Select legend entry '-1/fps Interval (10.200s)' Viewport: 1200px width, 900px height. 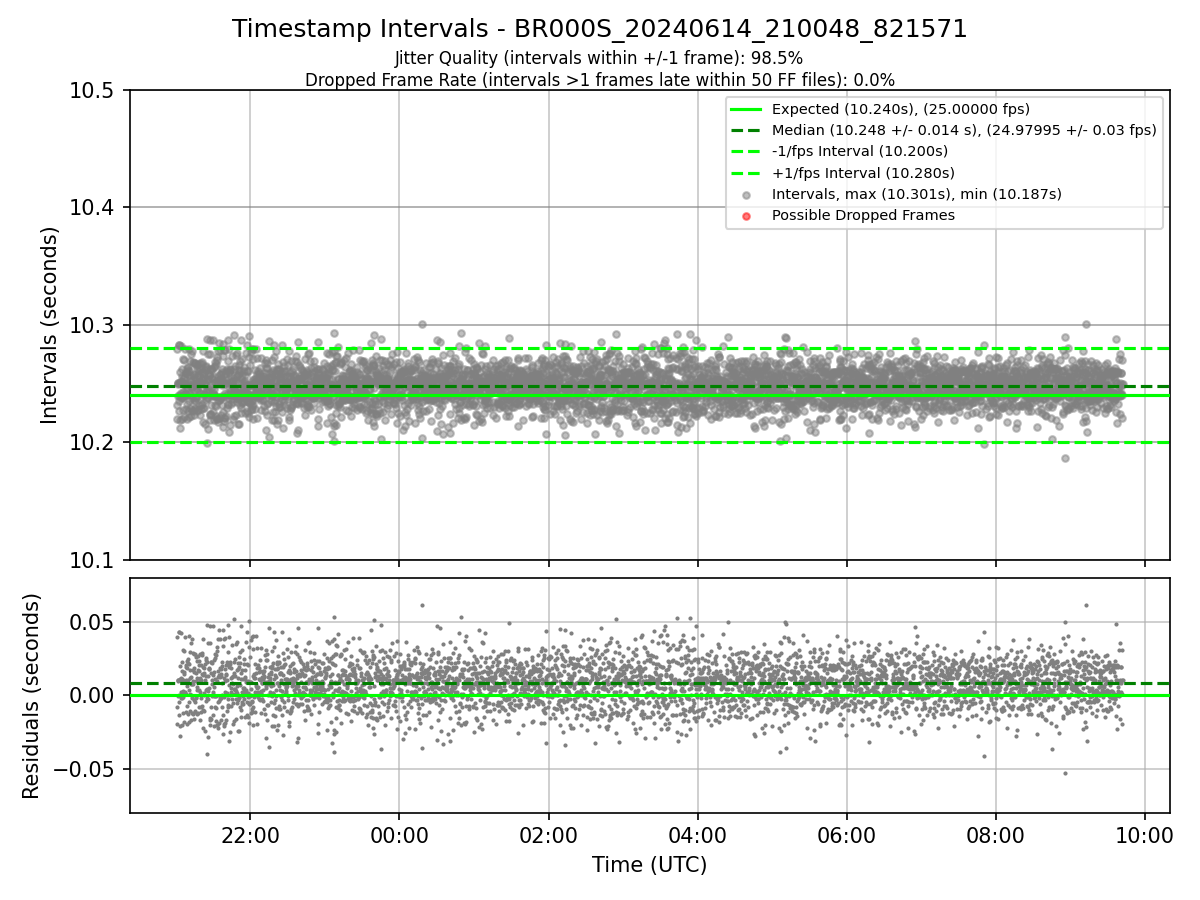pos(860,151)
